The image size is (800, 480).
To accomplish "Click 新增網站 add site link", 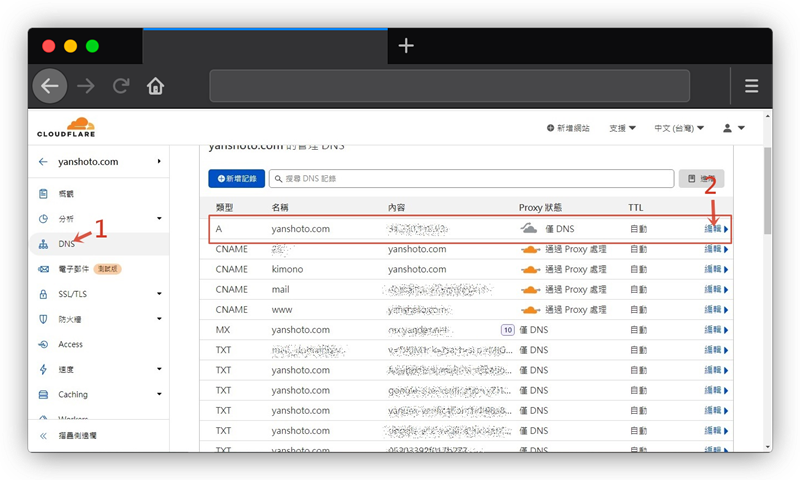I will (x=568, y=128).
